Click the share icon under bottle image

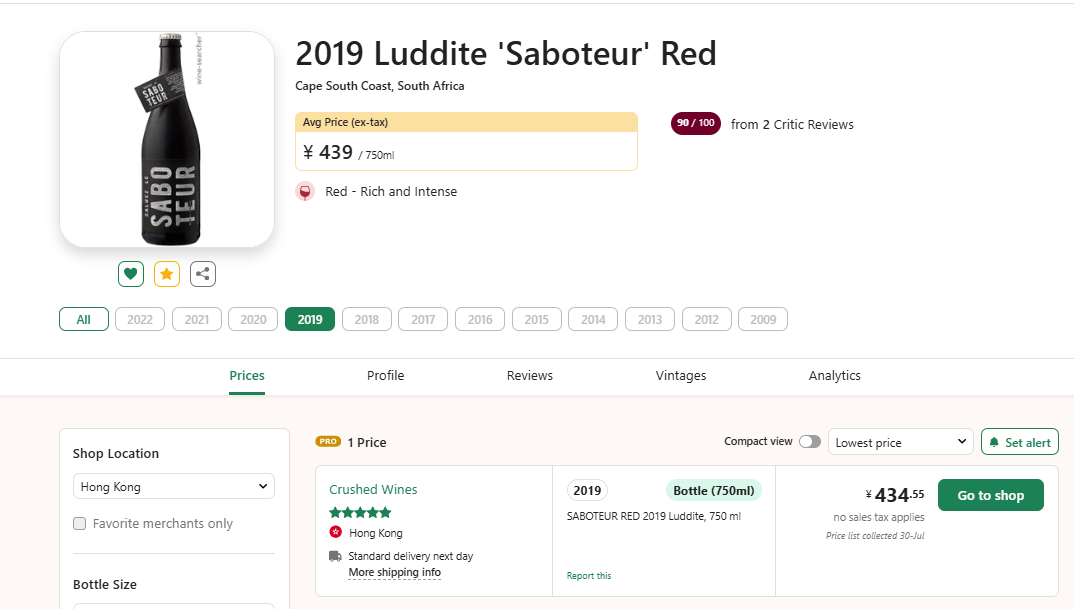pos(203,273)
